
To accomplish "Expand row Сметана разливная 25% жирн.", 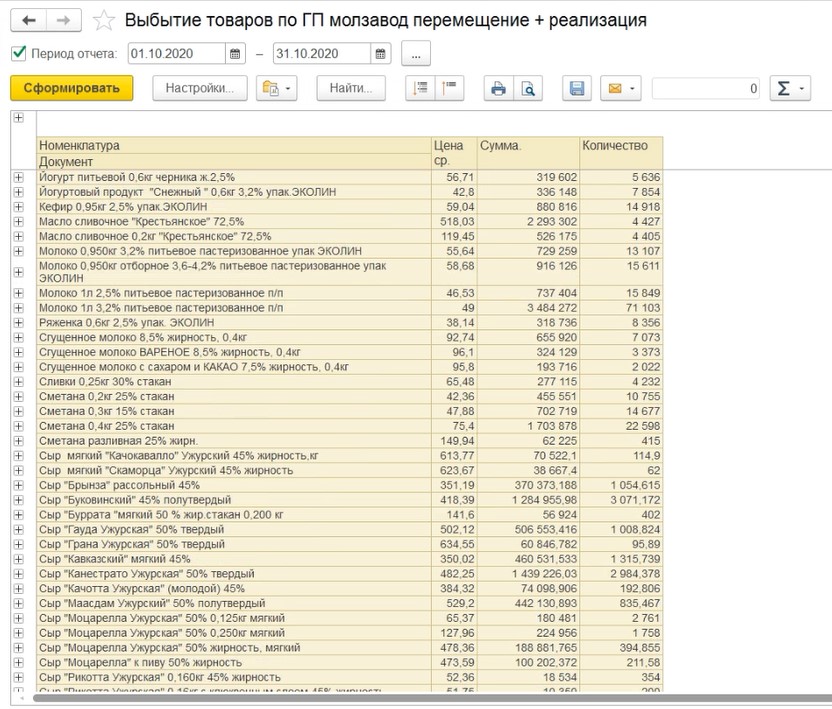I will click(19, 441).
